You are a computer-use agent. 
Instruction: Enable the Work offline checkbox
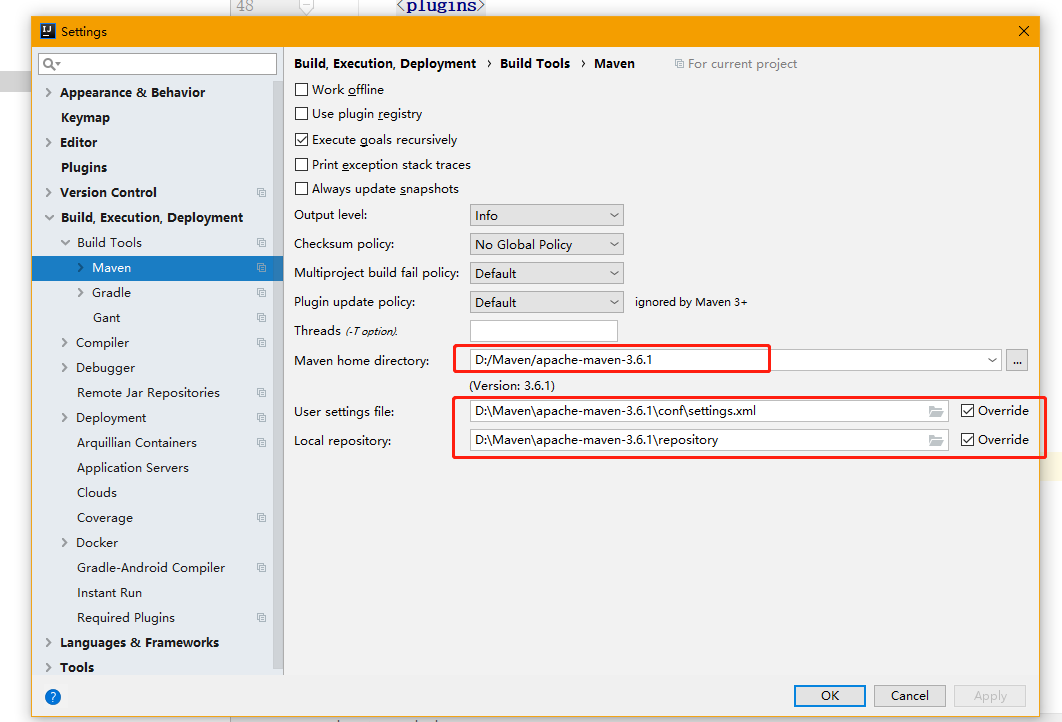301,89
